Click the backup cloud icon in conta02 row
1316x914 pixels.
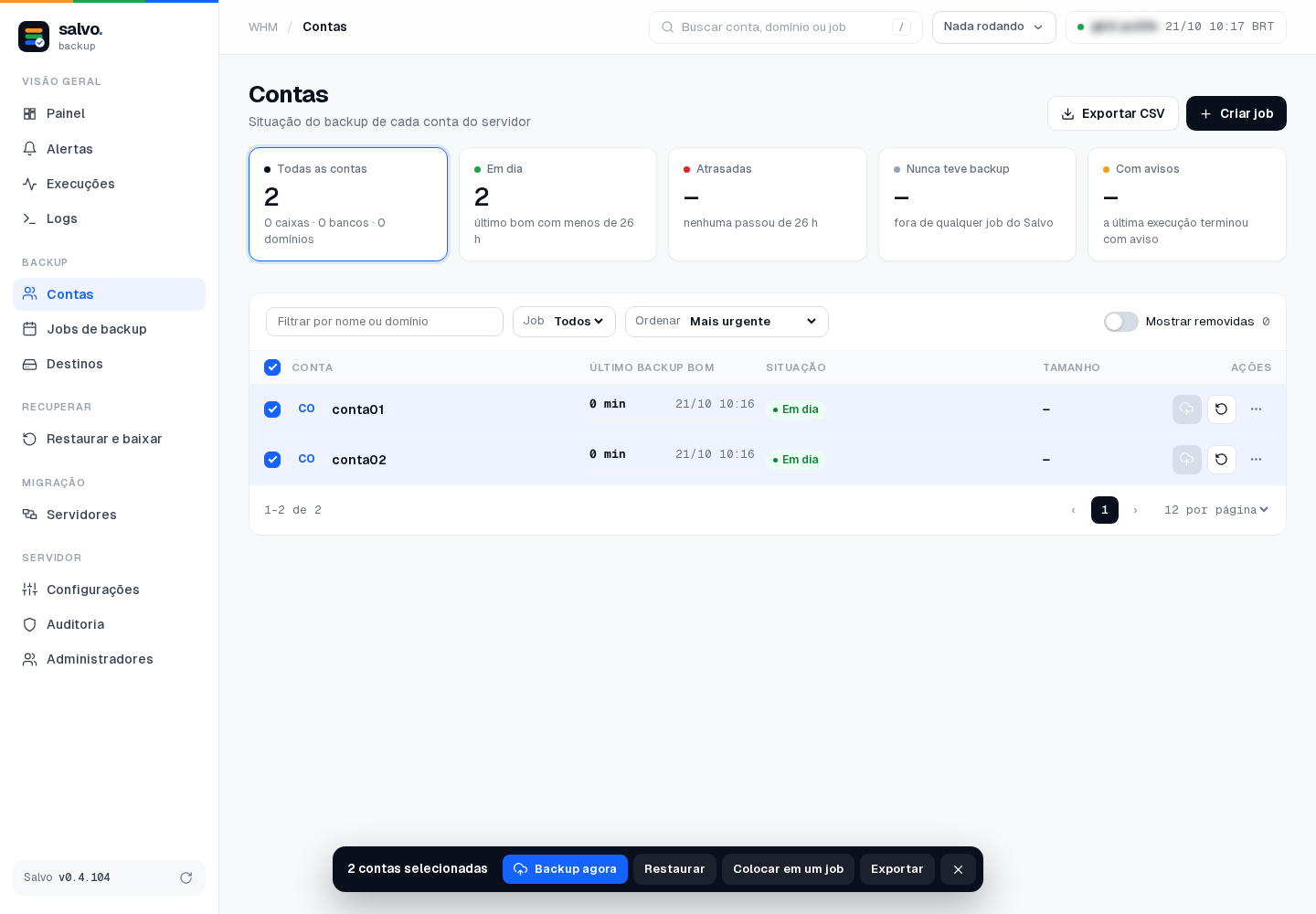(1187, 460)
